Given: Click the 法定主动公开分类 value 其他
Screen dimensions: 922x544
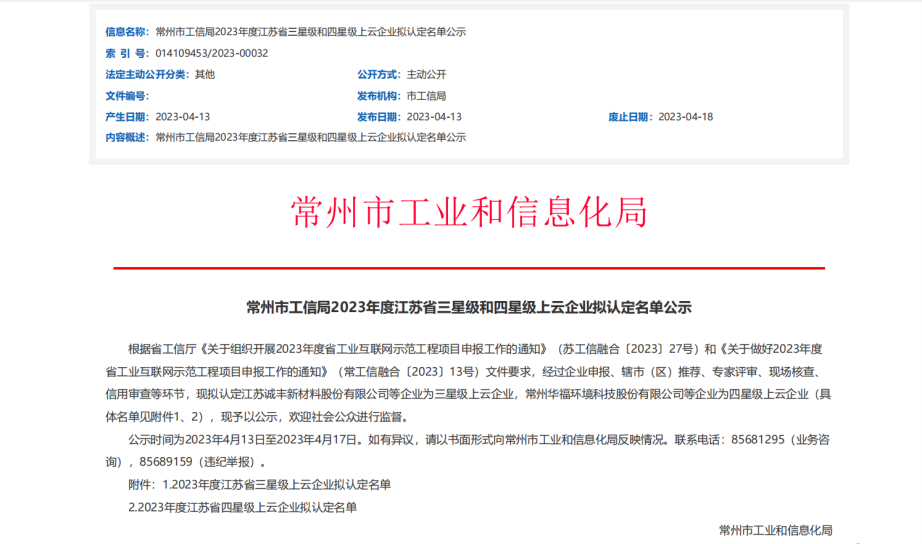Looking at the screenshot, I should pos(205,75).
